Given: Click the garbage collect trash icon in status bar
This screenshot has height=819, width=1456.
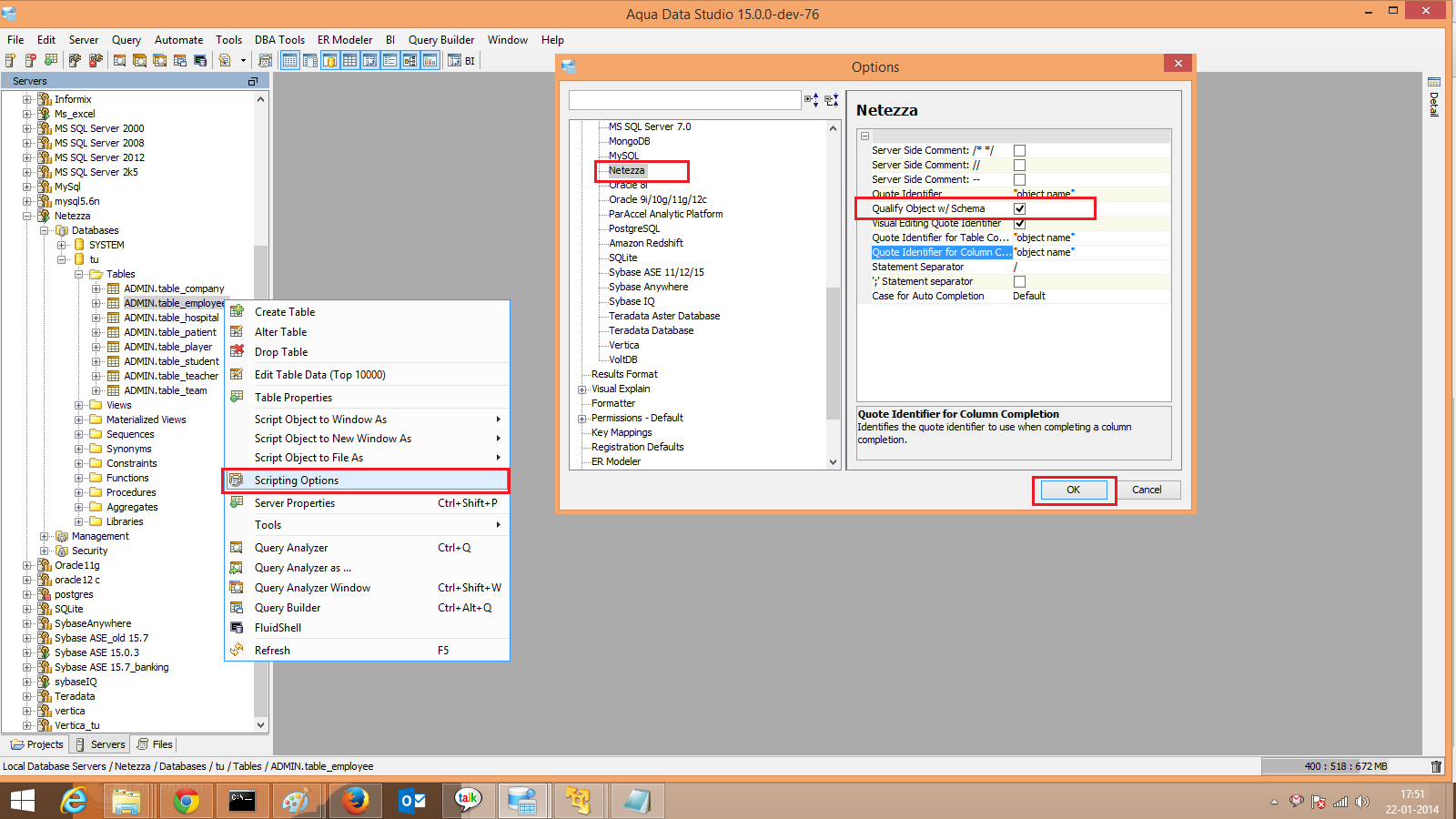Looking at the screenshot, I should coord(1436,766).
